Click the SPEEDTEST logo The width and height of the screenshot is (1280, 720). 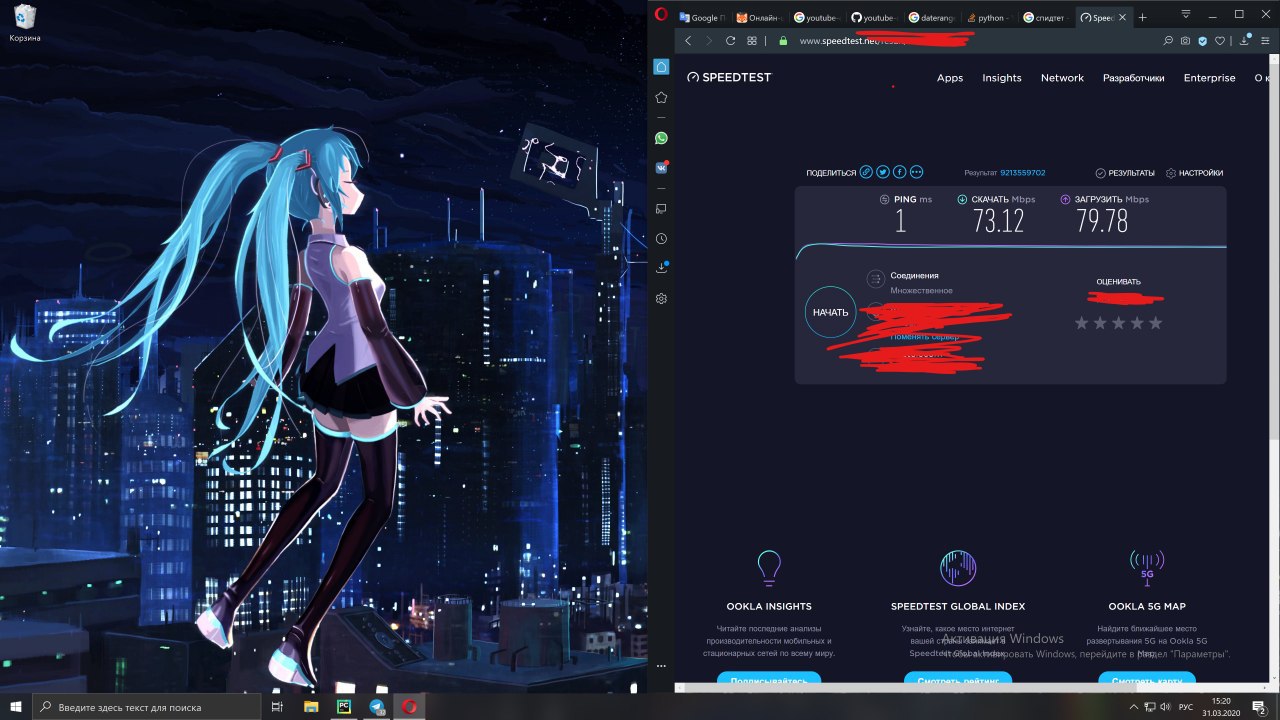click(x=729, y=77)
